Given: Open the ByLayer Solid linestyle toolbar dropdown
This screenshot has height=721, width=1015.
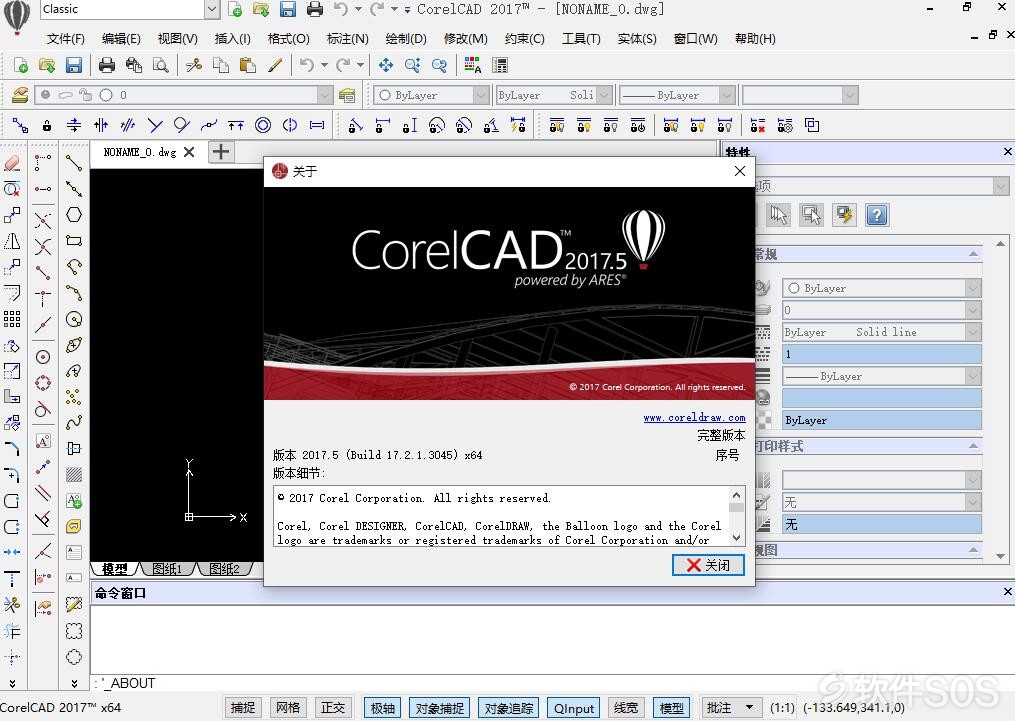Looking at the screenshot, I should point(605,95).
